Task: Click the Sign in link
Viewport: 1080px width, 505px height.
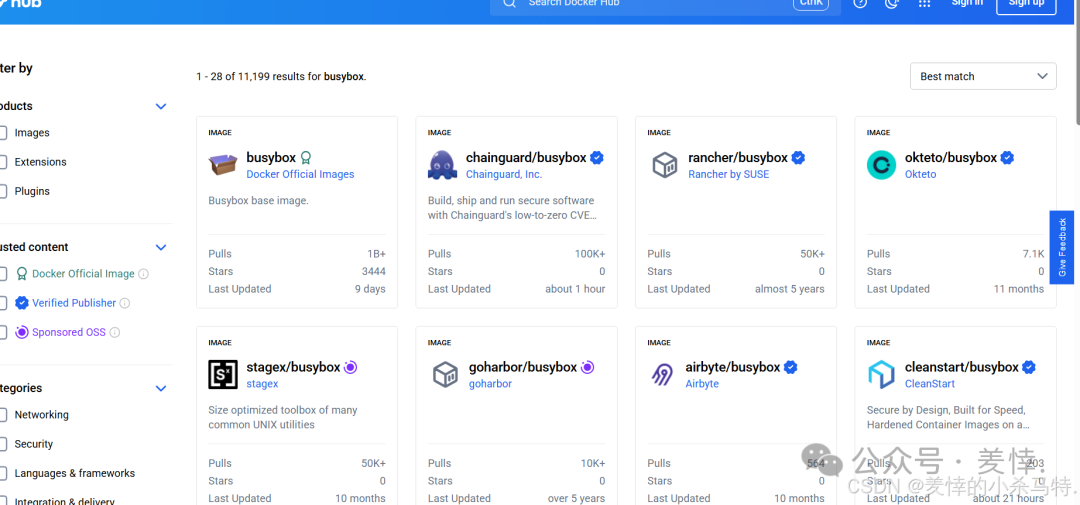Action: pos(967,3)
